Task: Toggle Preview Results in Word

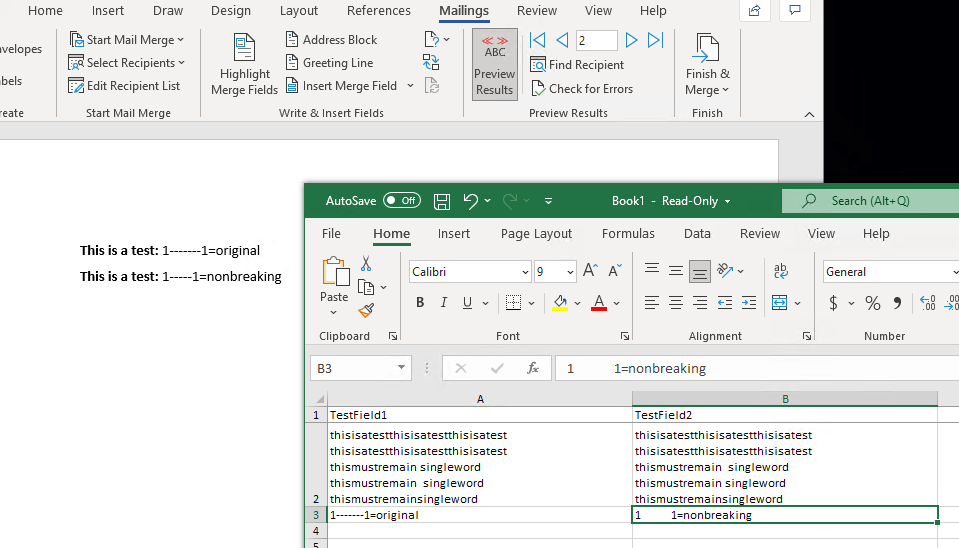Action: (x=494, y=65)
